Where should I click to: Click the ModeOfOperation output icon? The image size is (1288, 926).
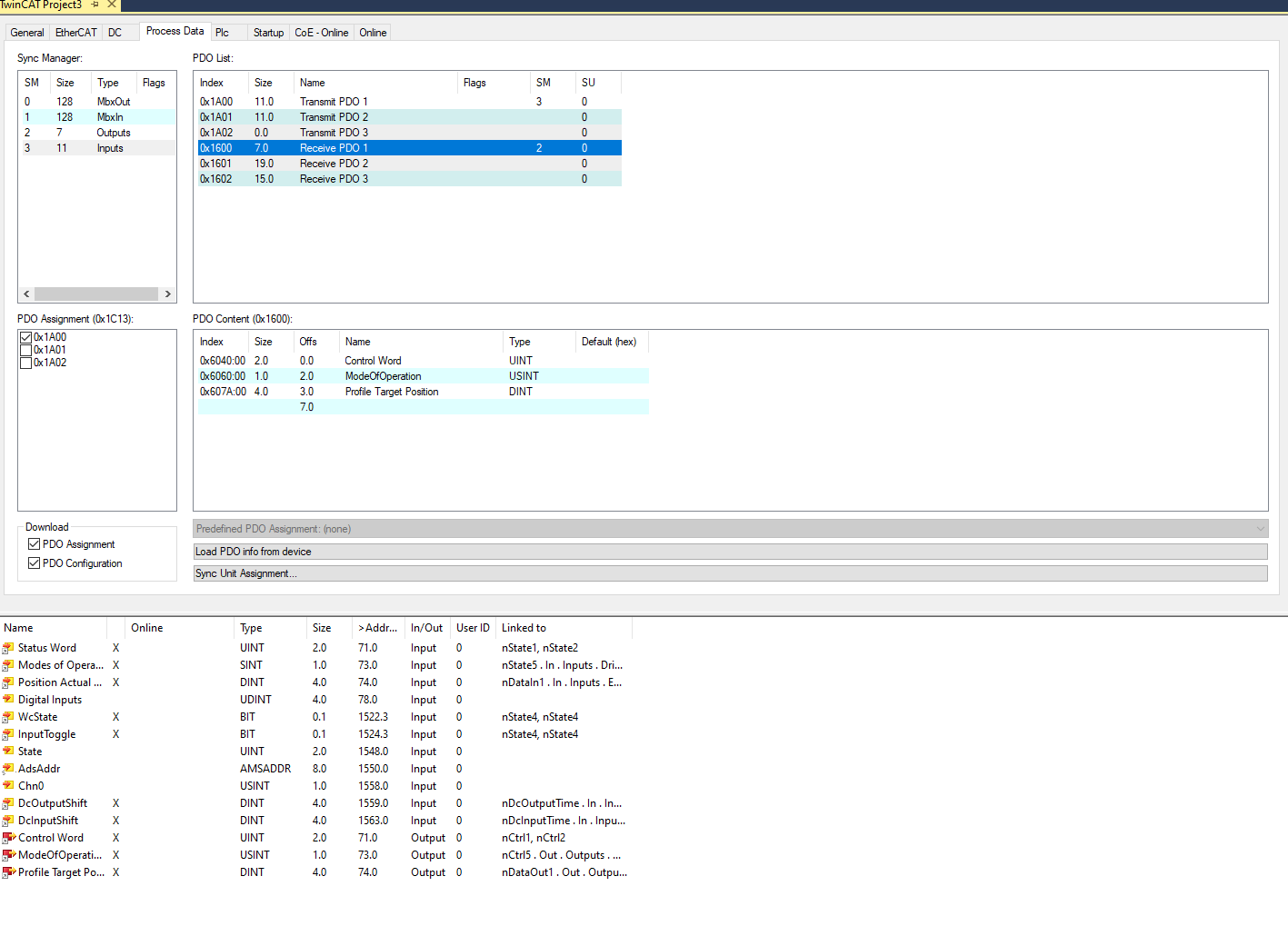pos(8,855)
